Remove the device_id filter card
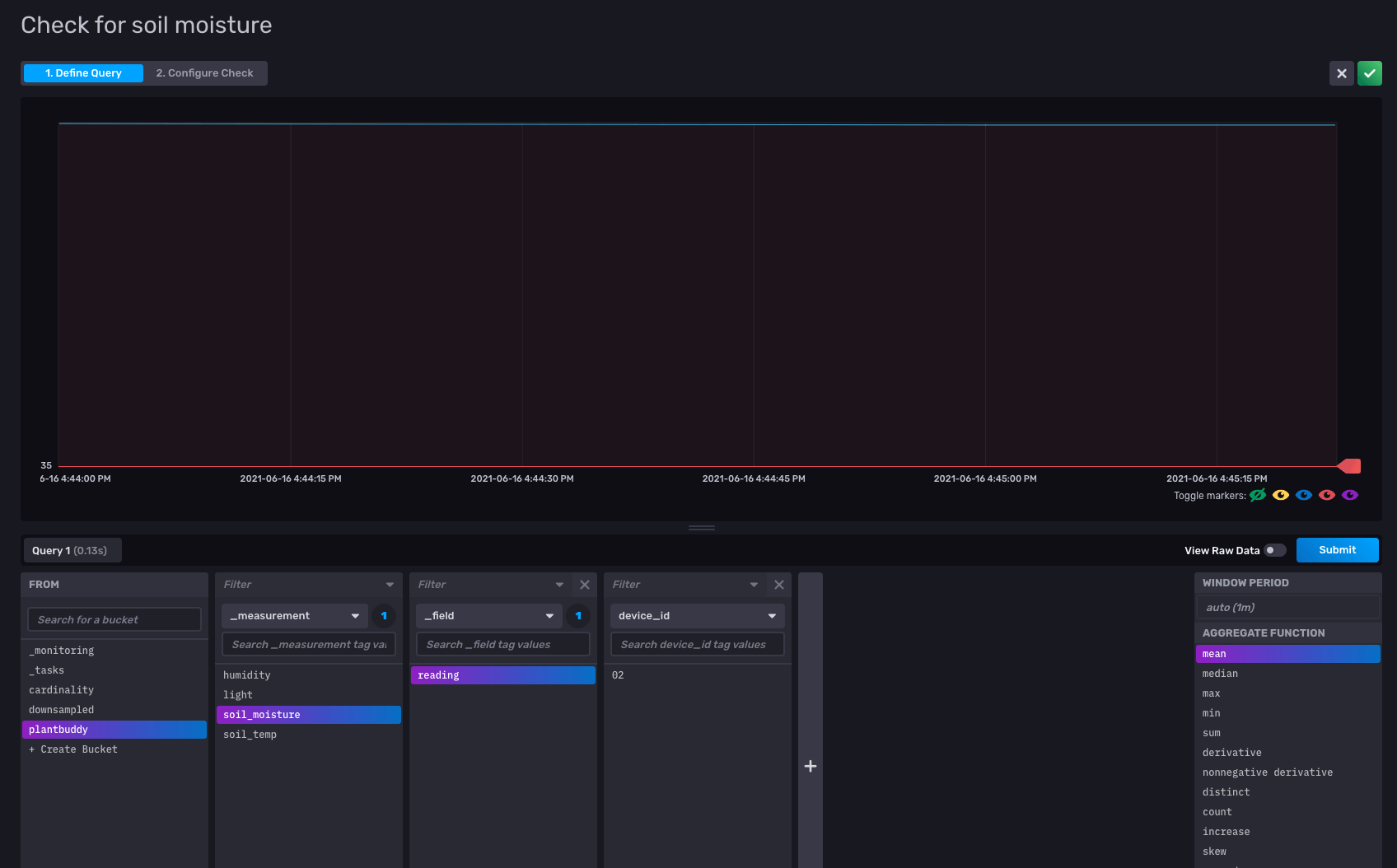The image size is (1397, 868). (779, 585)
